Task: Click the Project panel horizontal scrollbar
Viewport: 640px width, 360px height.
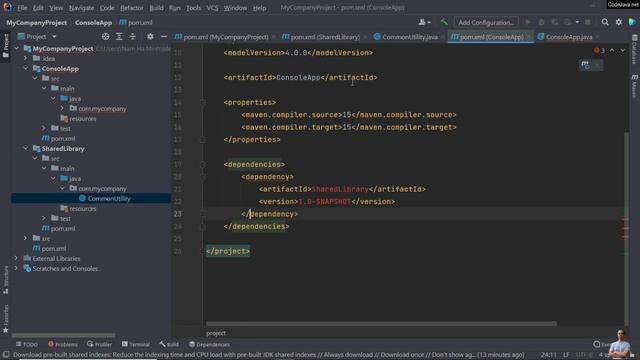Action: click(63, 335)
